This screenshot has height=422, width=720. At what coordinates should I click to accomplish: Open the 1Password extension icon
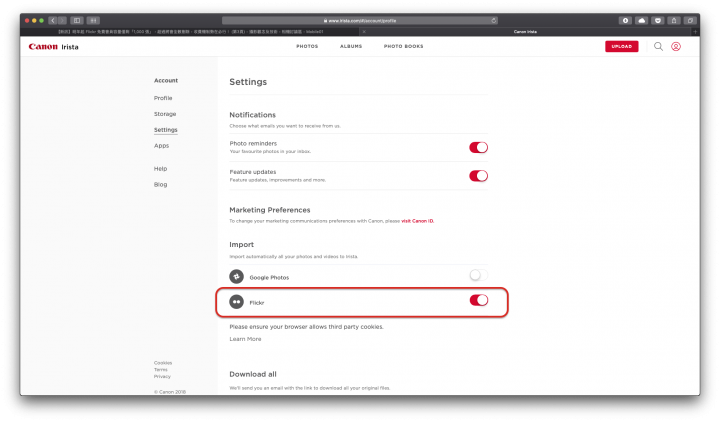(625, 20)
